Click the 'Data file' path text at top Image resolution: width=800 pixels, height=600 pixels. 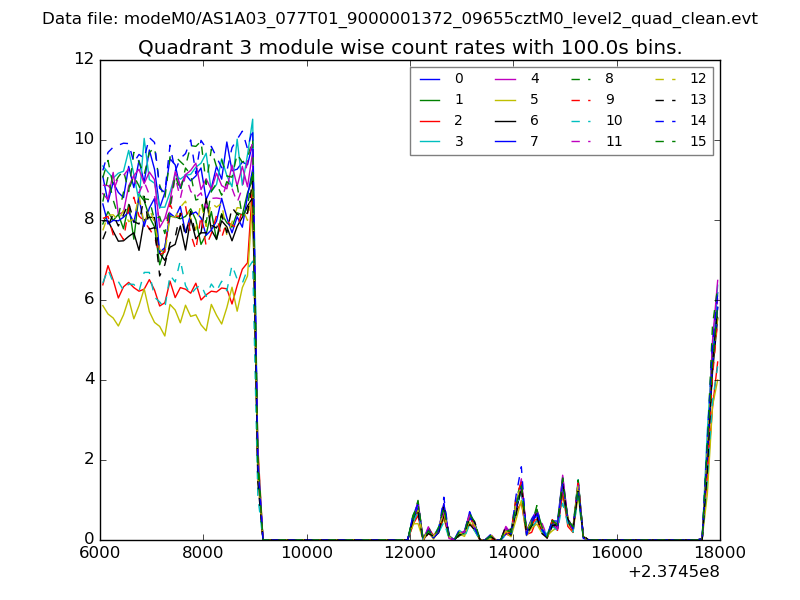(x=400, y=19)
